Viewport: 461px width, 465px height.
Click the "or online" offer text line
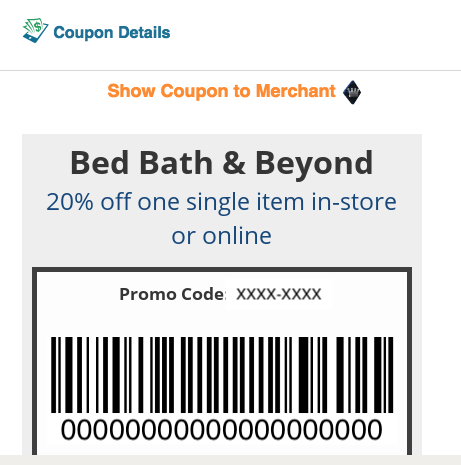[x=221, y=236]
